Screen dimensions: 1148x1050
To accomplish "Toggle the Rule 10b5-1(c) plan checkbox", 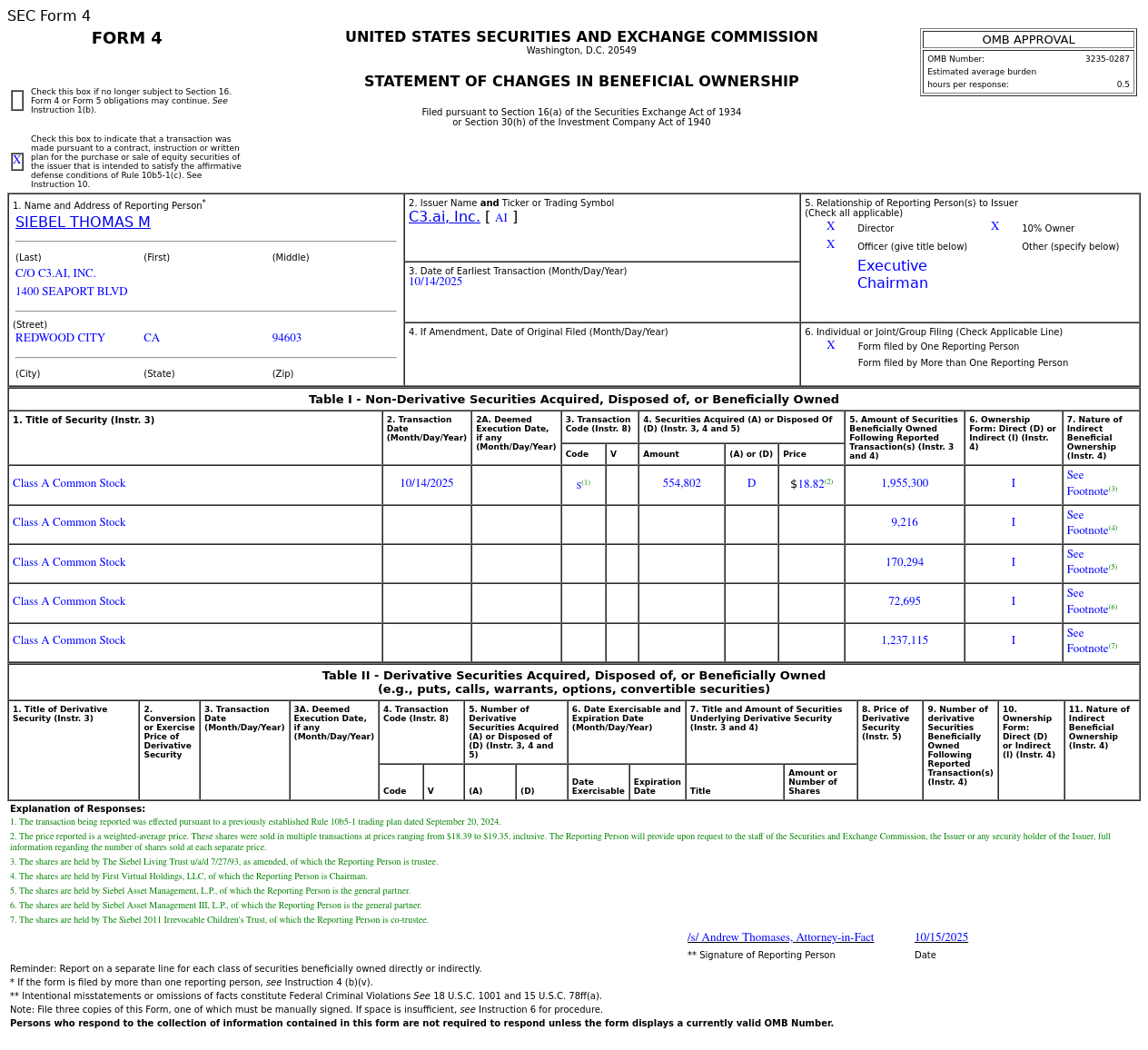I will point(17,162).
